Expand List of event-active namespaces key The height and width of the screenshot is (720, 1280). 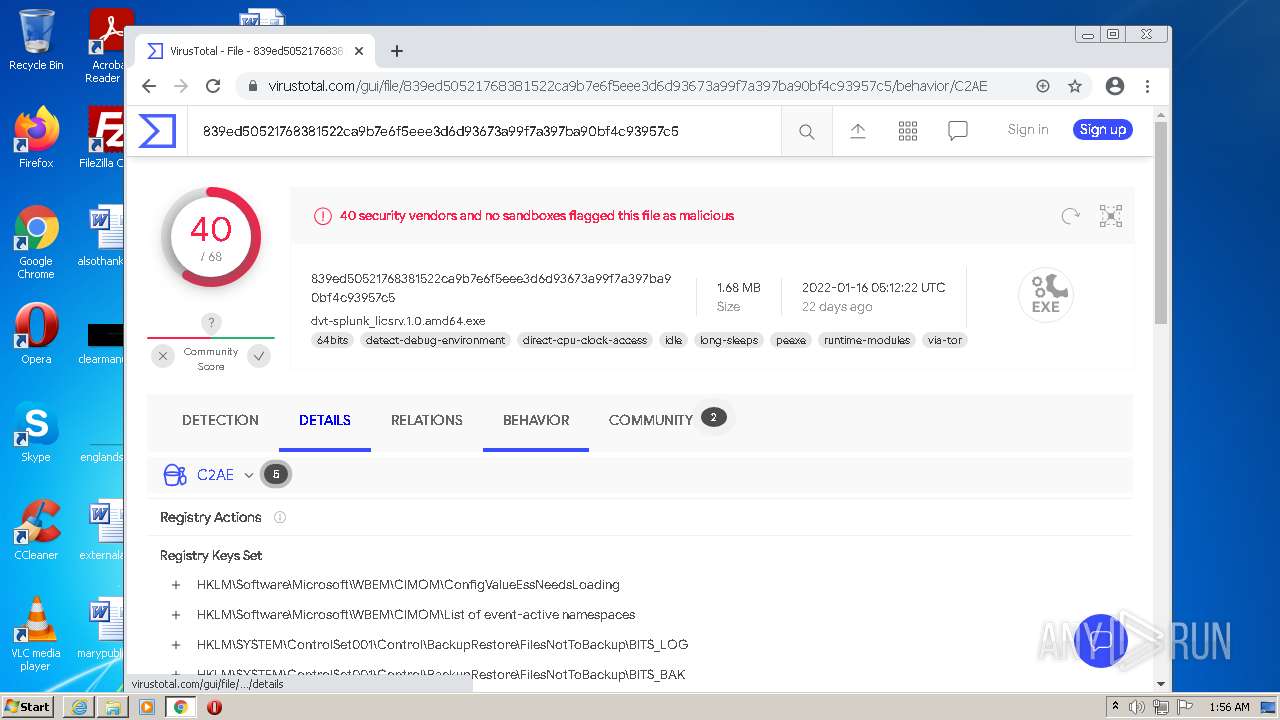click(x=176, y=615)
